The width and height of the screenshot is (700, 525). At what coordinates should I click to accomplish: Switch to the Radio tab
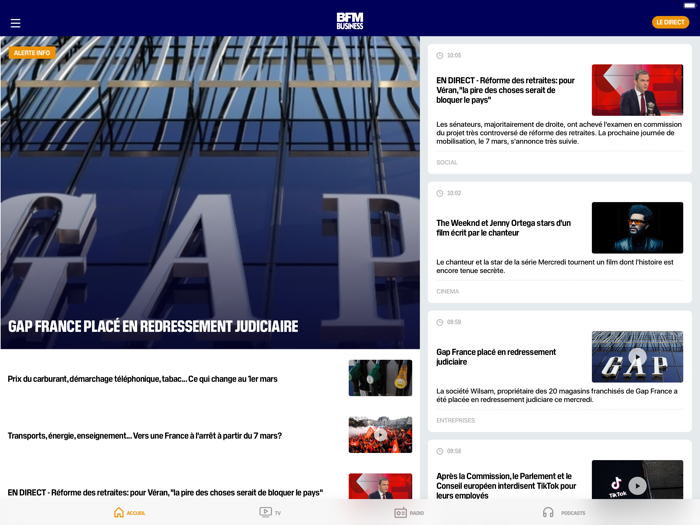click(x=409, y=512)
